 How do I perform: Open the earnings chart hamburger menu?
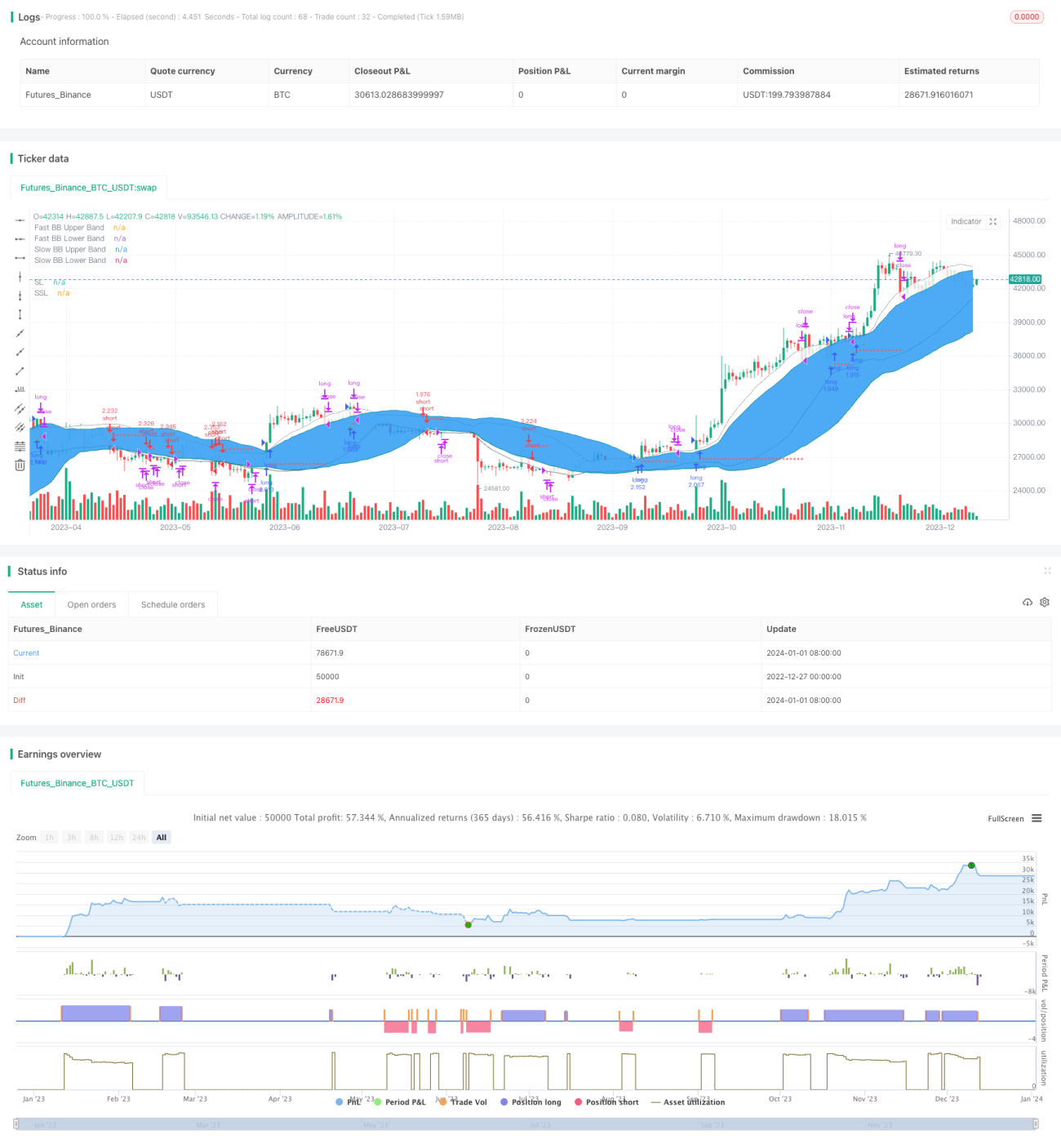click(x=1037, y=818)
